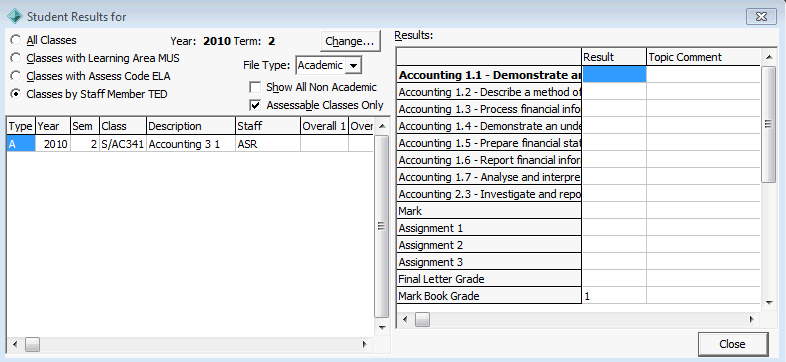This screenshot has height=362, width=786.
Task: Click the Student Results window icon
Action: click(x=15, y=17)
